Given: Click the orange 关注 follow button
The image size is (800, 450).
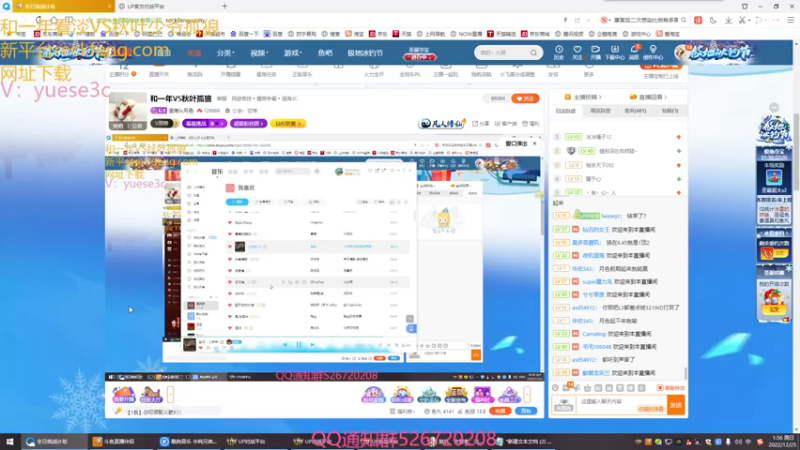Looking at the screenshot, I should (x=525, y=98).
